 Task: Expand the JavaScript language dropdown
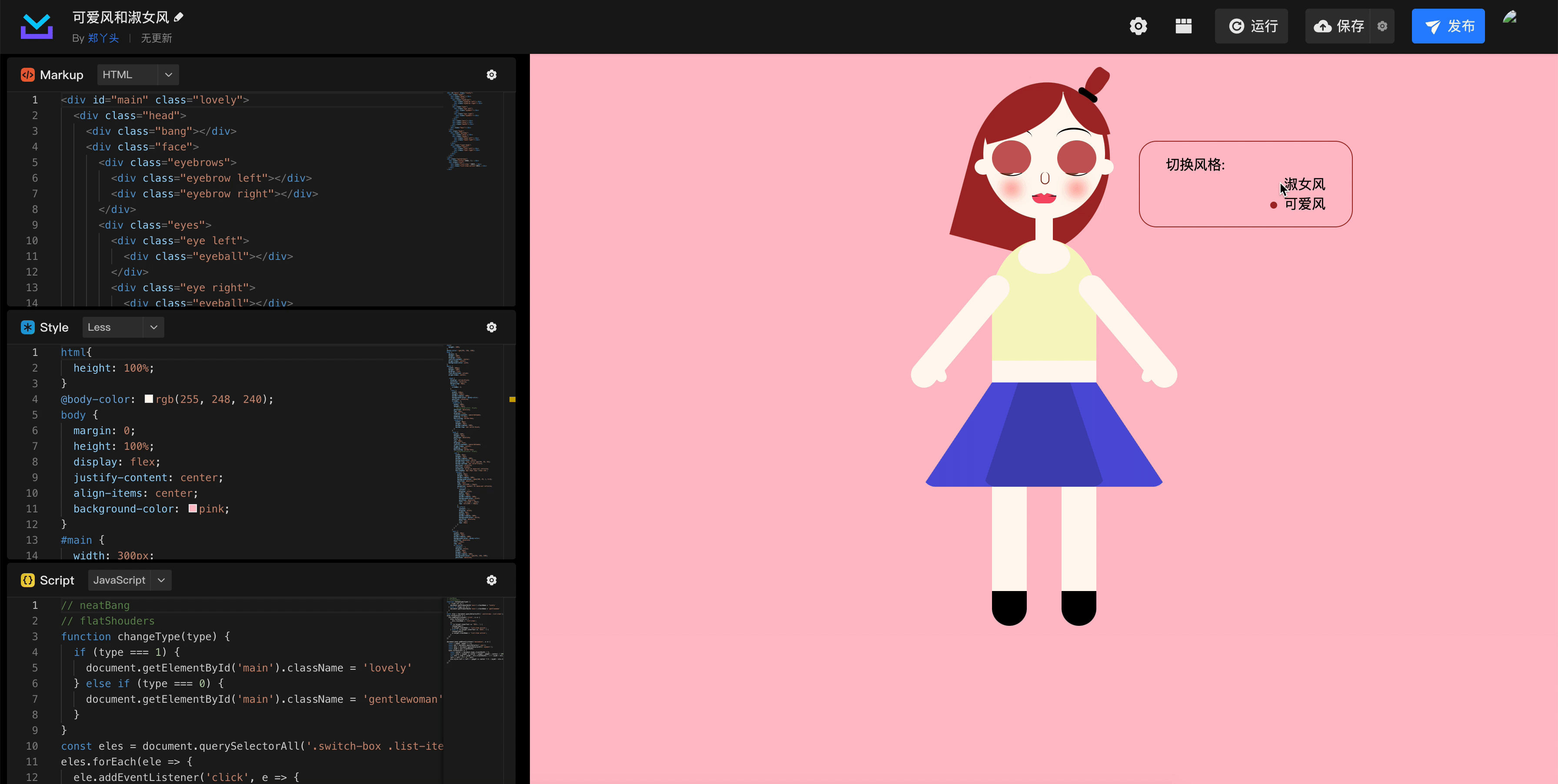click(161, 580)
